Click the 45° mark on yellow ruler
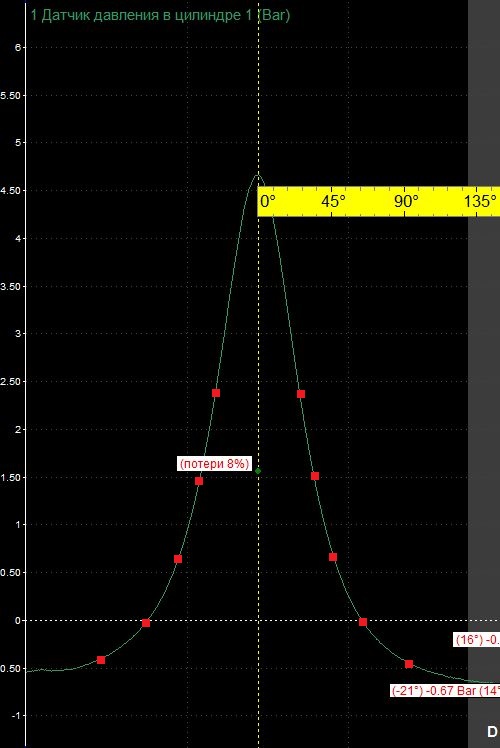 tap(333, 201)
